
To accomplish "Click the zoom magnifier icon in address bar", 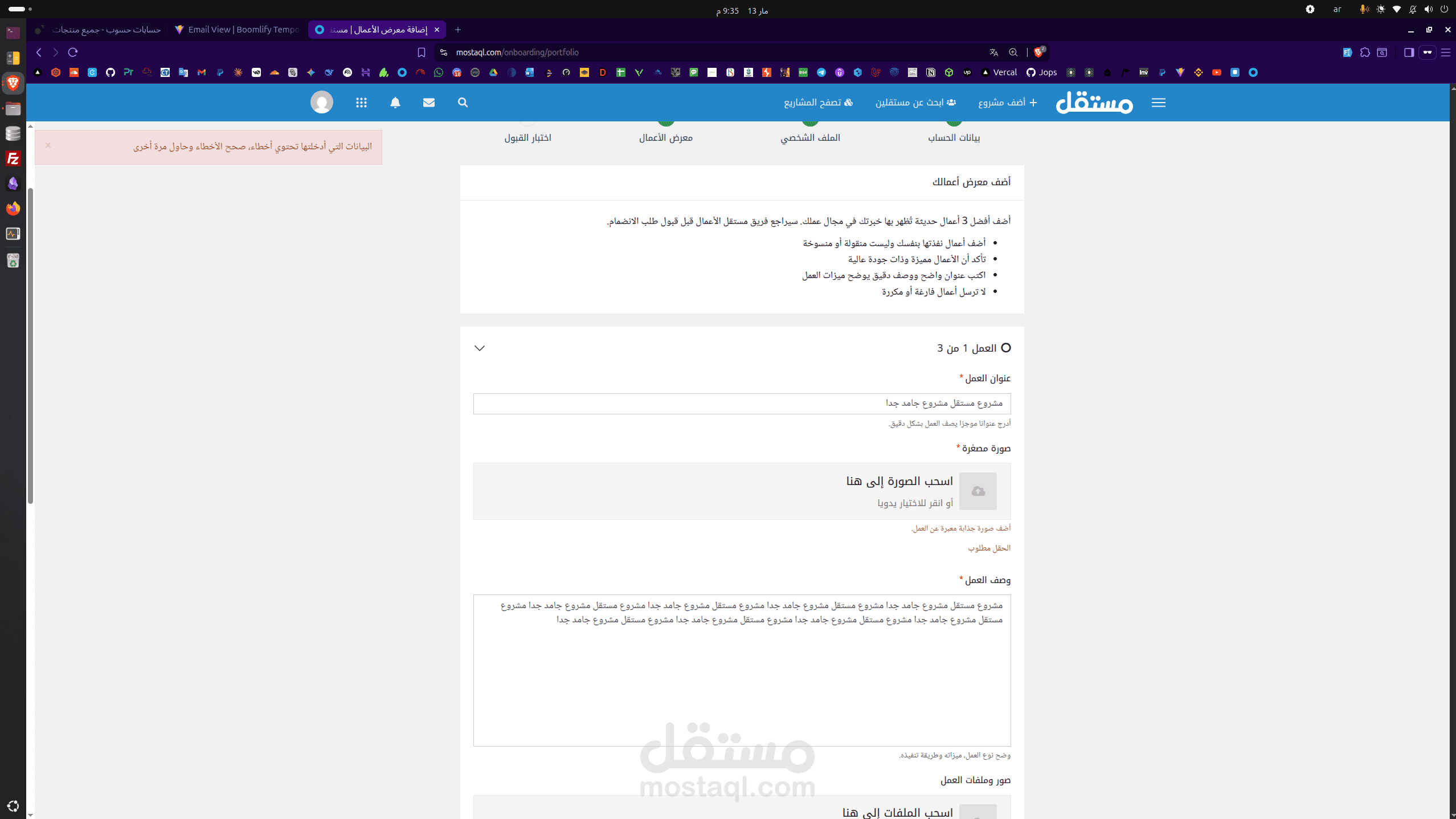I will coord(1013,52).
